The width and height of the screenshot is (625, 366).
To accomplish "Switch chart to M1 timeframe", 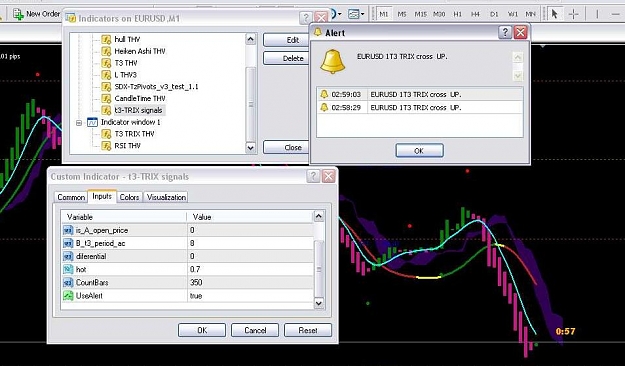I will [x=383, y=14].
